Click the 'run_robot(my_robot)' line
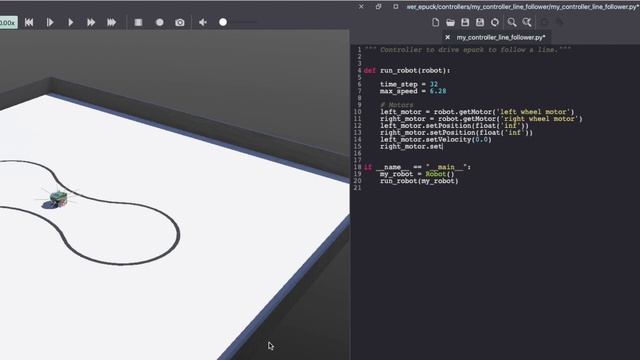This screenshot has height=360, width=640. (419, 181)
